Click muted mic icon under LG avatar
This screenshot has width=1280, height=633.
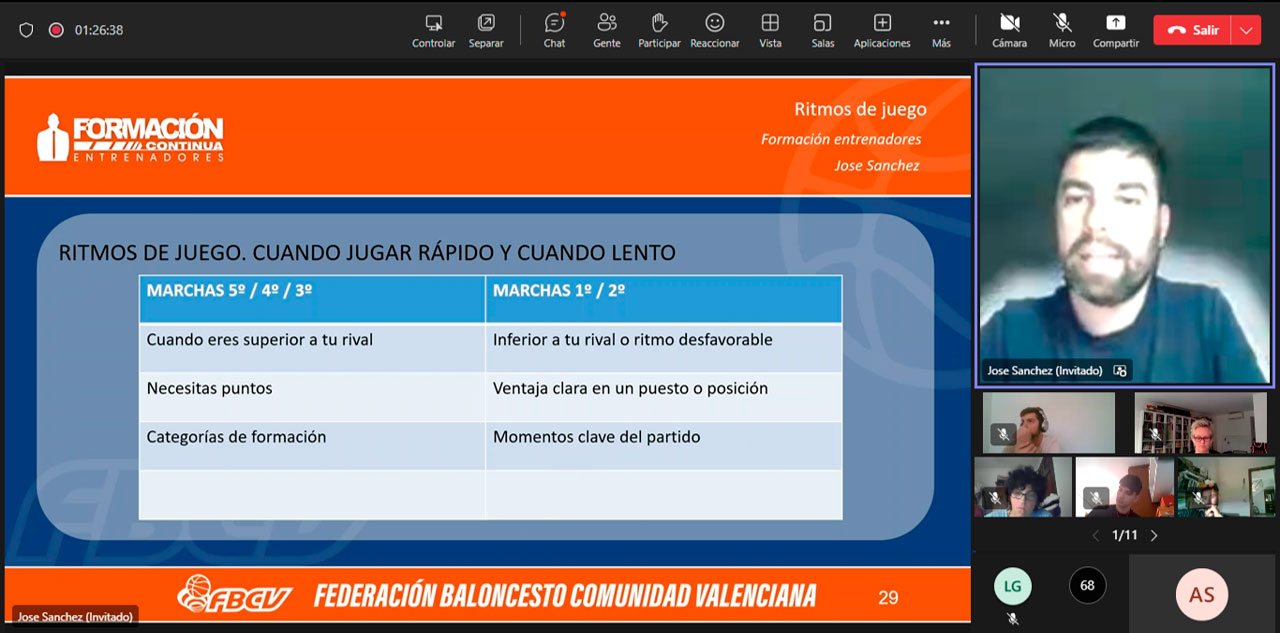(1012, 620)
